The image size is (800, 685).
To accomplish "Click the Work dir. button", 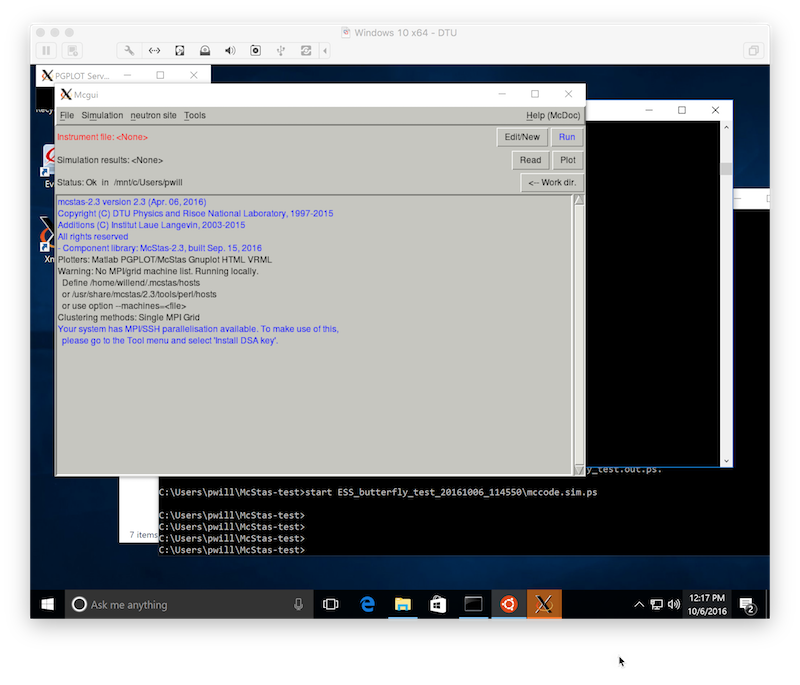I will pyautogui.click(x=551, y=183).
